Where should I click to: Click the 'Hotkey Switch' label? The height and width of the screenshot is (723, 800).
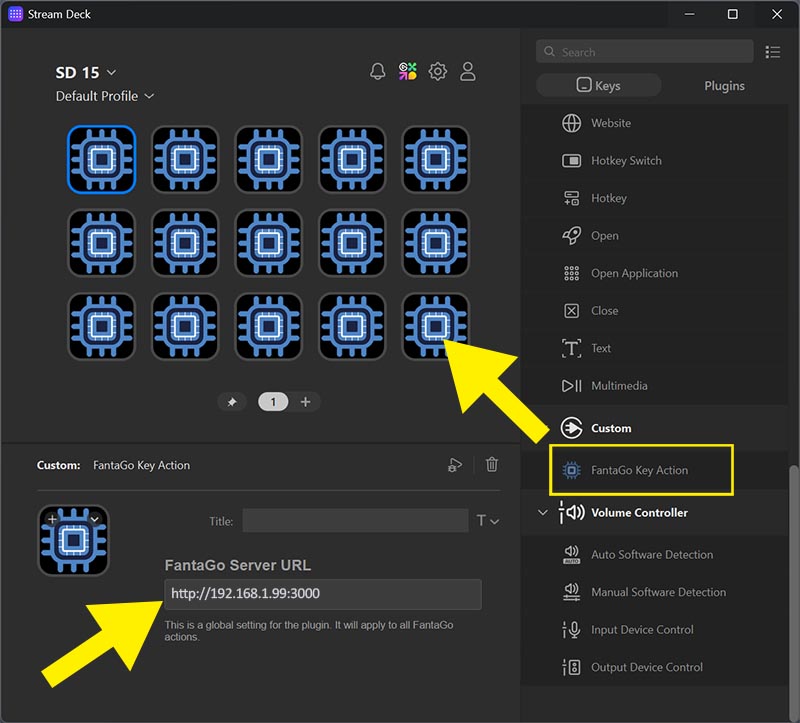coord(626,161)
